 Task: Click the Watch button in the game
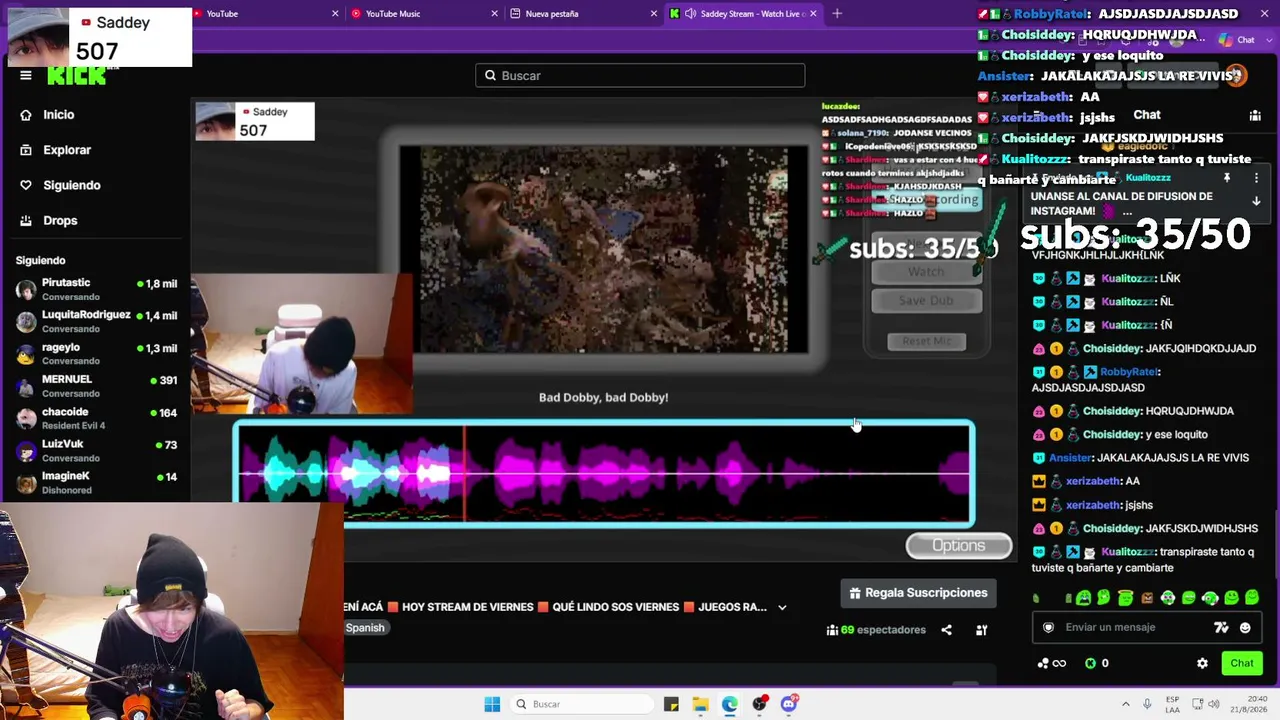(926, 272)
